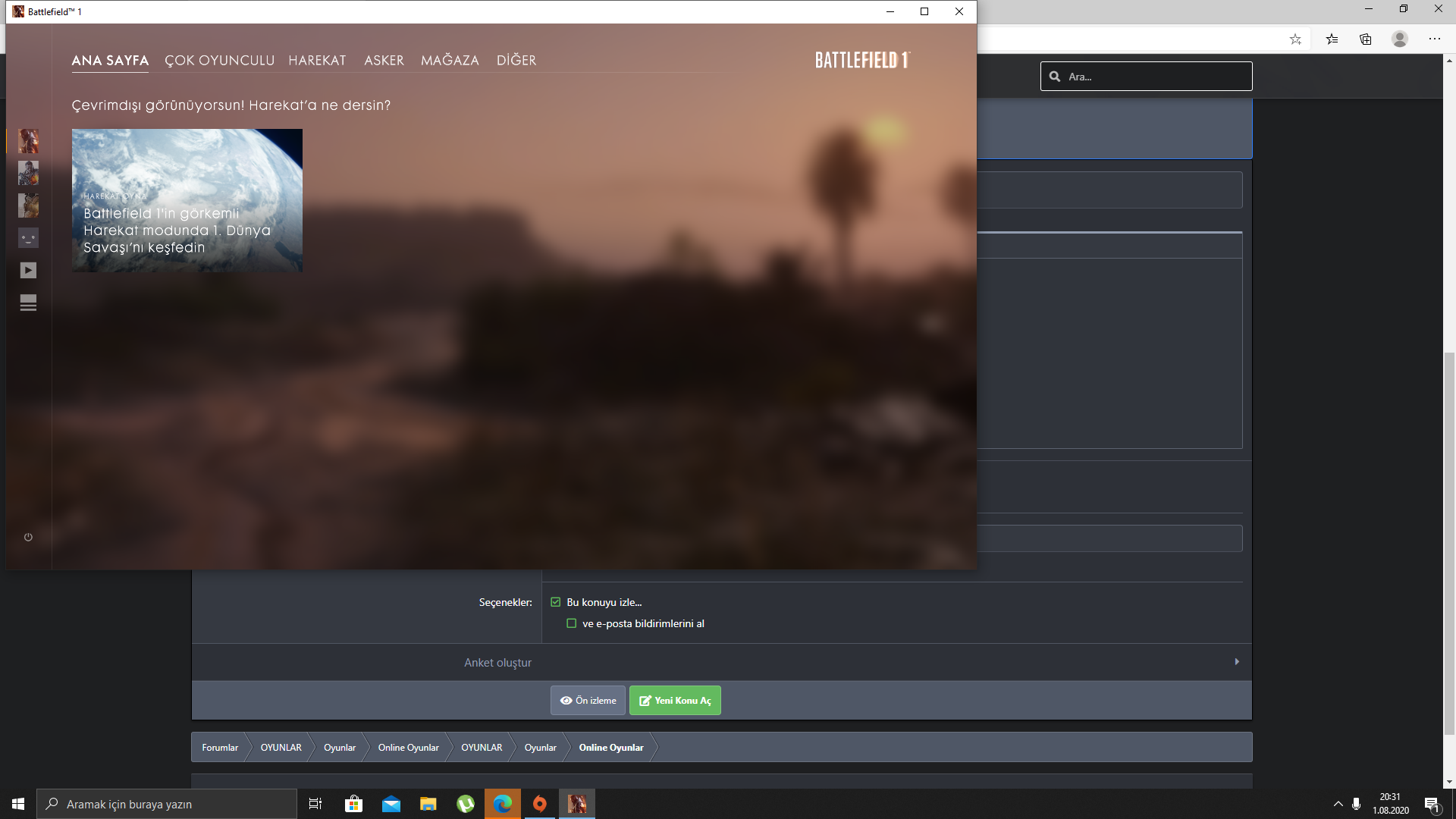Screen dimensions: 1456x819
Task: Switch to MAĞAZA tab
Action: tap(450, 61)
